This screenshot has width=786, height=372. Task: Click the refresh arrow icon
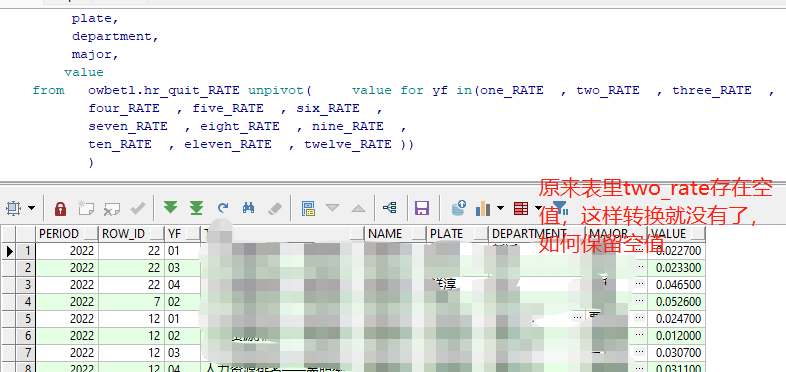223,208
